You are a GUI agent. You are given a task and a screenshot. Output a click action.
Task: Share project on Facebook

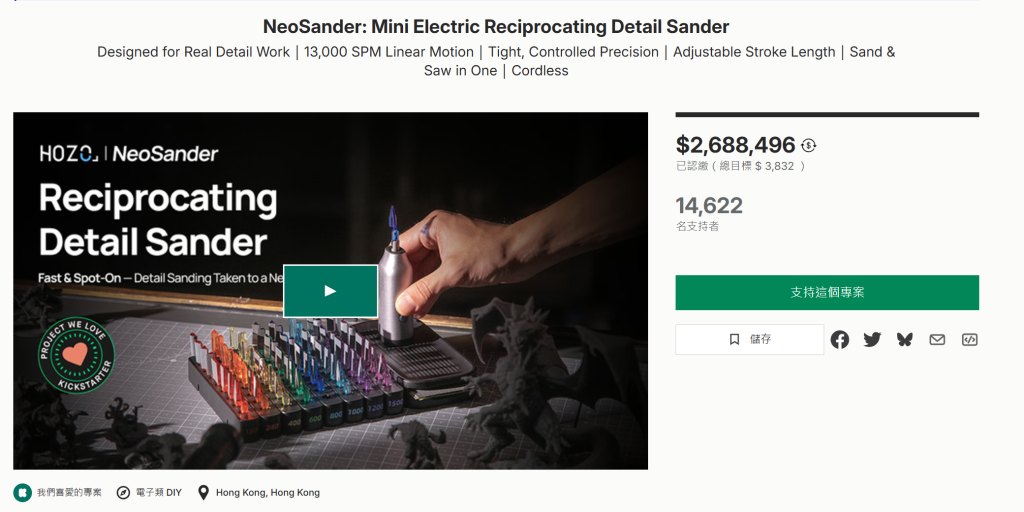[x=840, y=340]
